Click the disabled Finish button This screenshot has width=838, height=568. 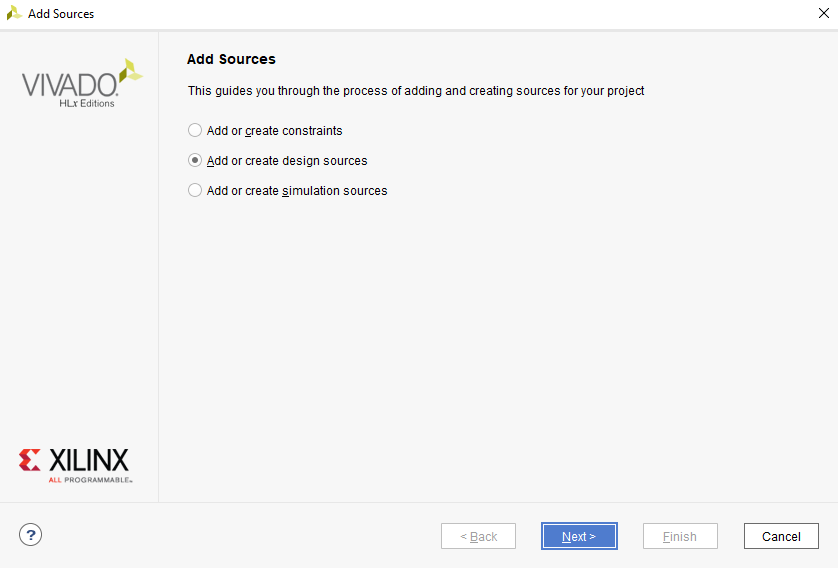point(680,536)
